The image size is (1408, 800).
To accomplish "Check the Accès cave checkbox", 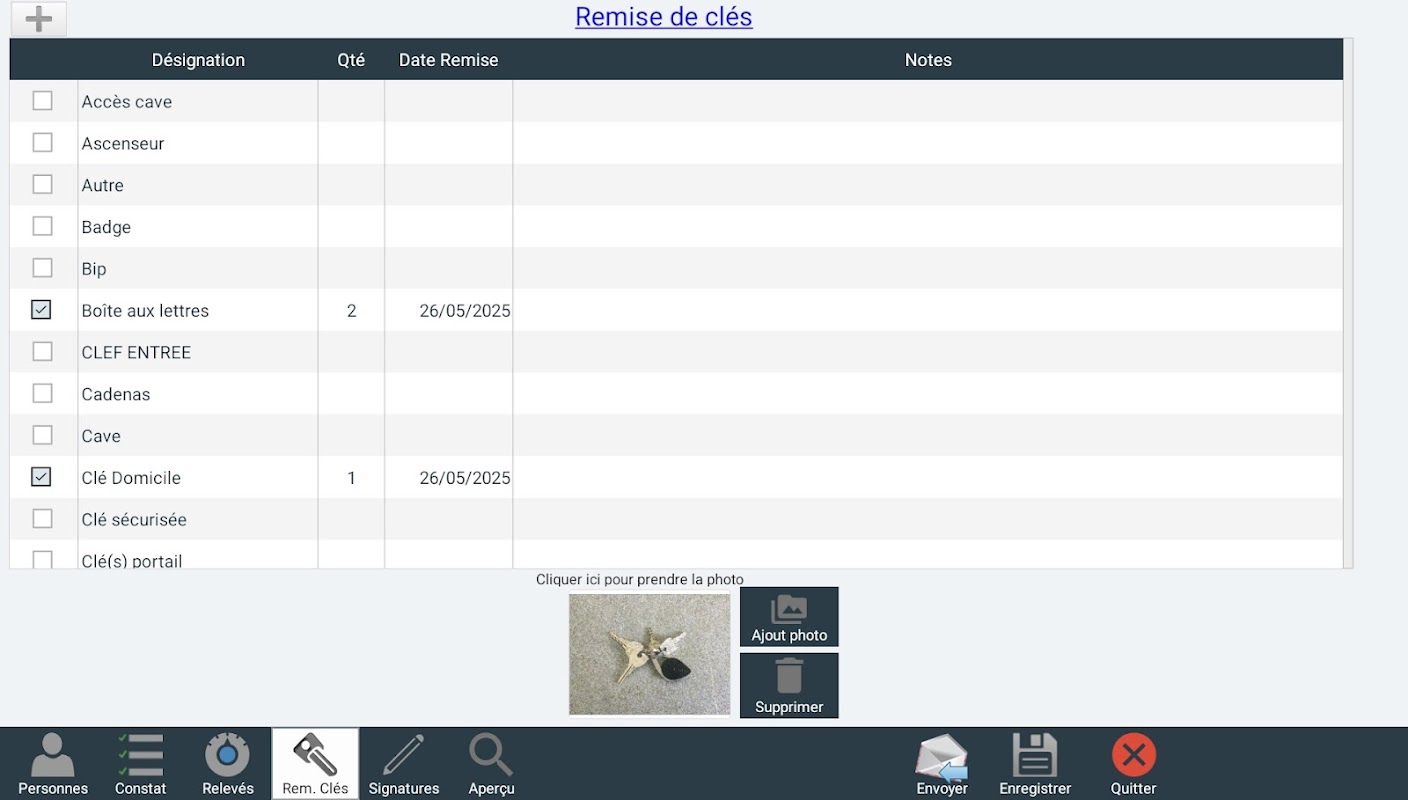I will tap(42, 101).
